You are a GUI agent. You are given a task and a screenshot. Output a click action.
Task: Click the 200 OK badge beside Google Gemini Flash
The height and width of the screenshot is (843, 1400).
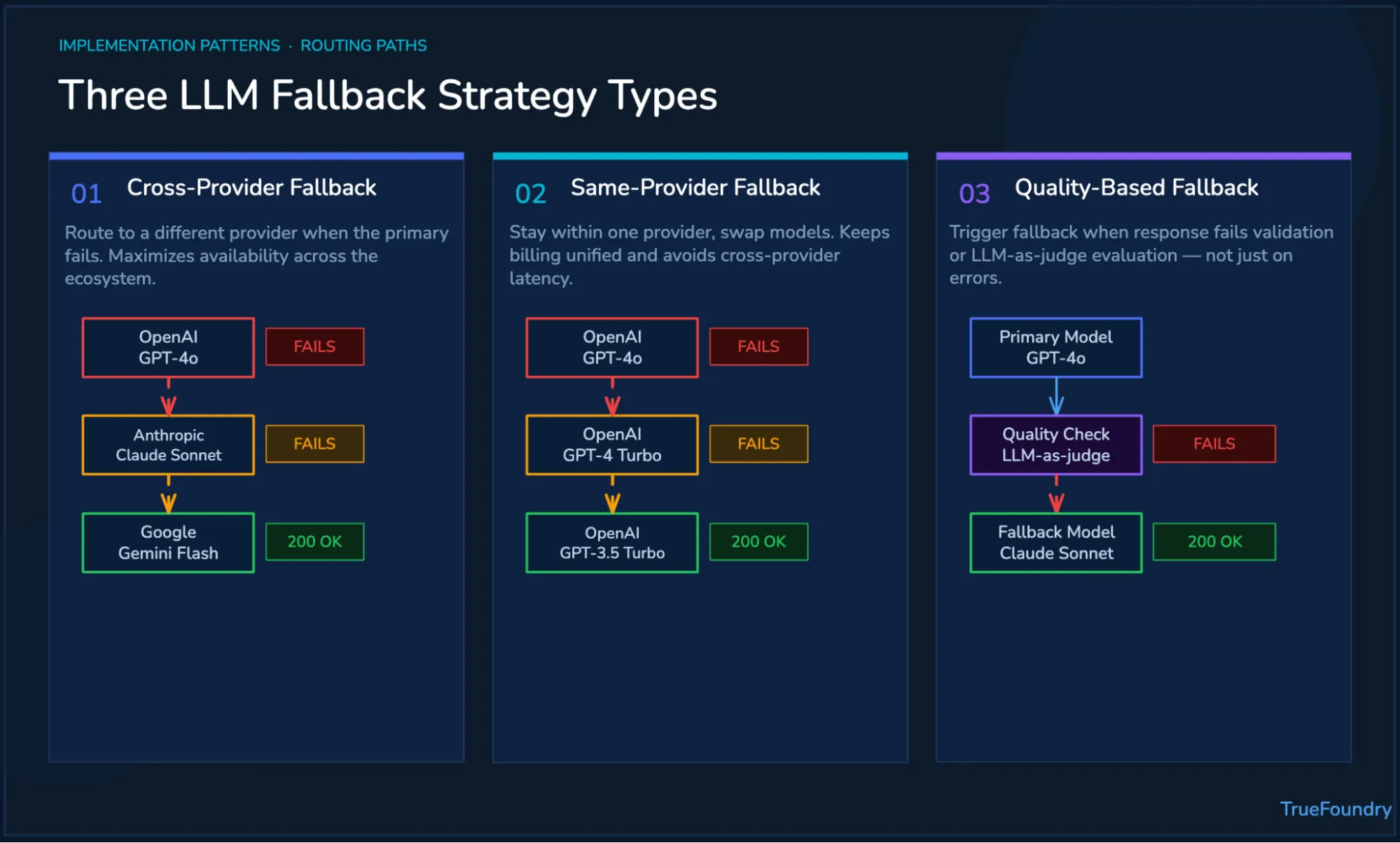click(x=314, y=542)
